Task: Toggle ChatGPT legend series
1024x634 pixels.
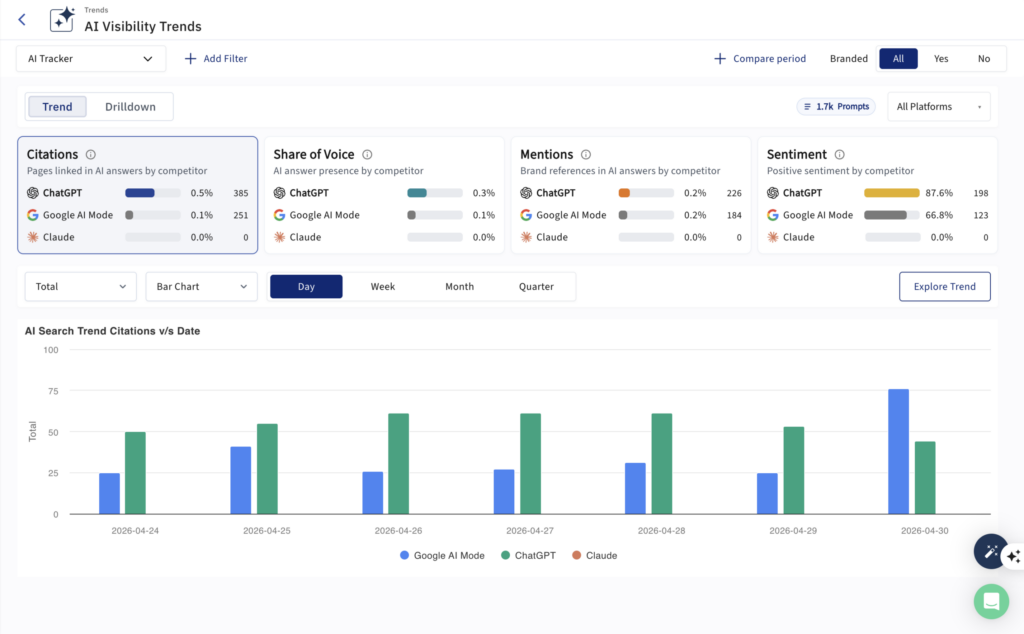Action: pos(528,556)
